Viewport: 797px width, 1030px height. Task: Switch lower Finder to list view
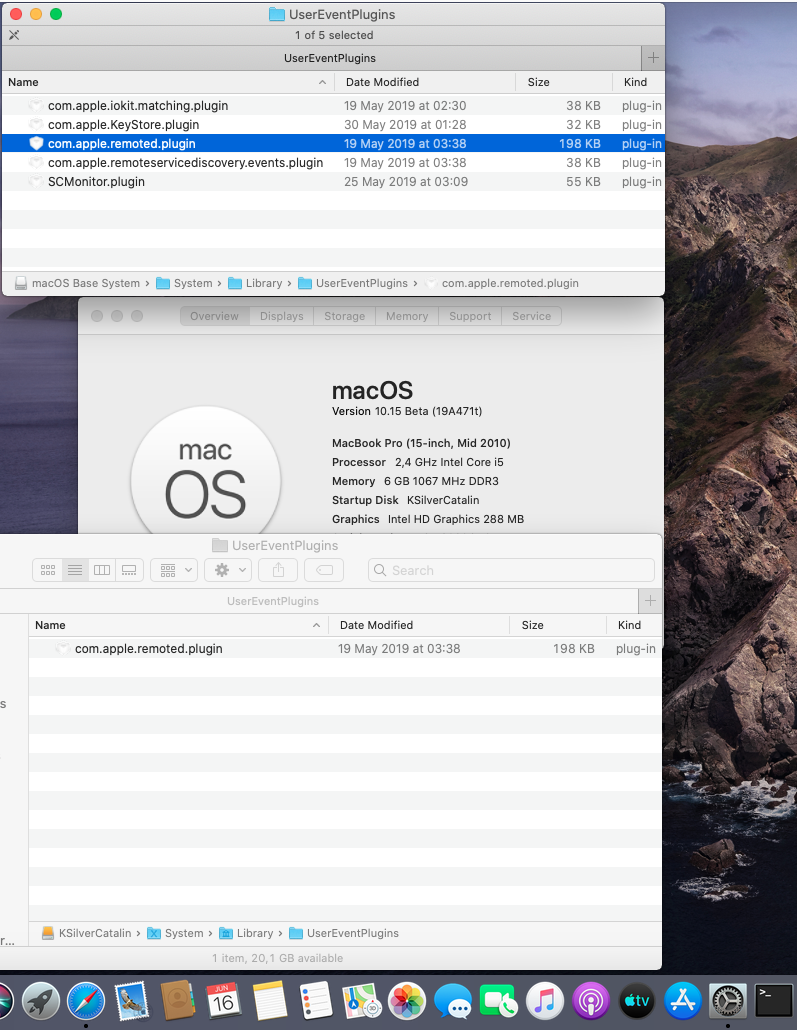(x=75, y=570)
